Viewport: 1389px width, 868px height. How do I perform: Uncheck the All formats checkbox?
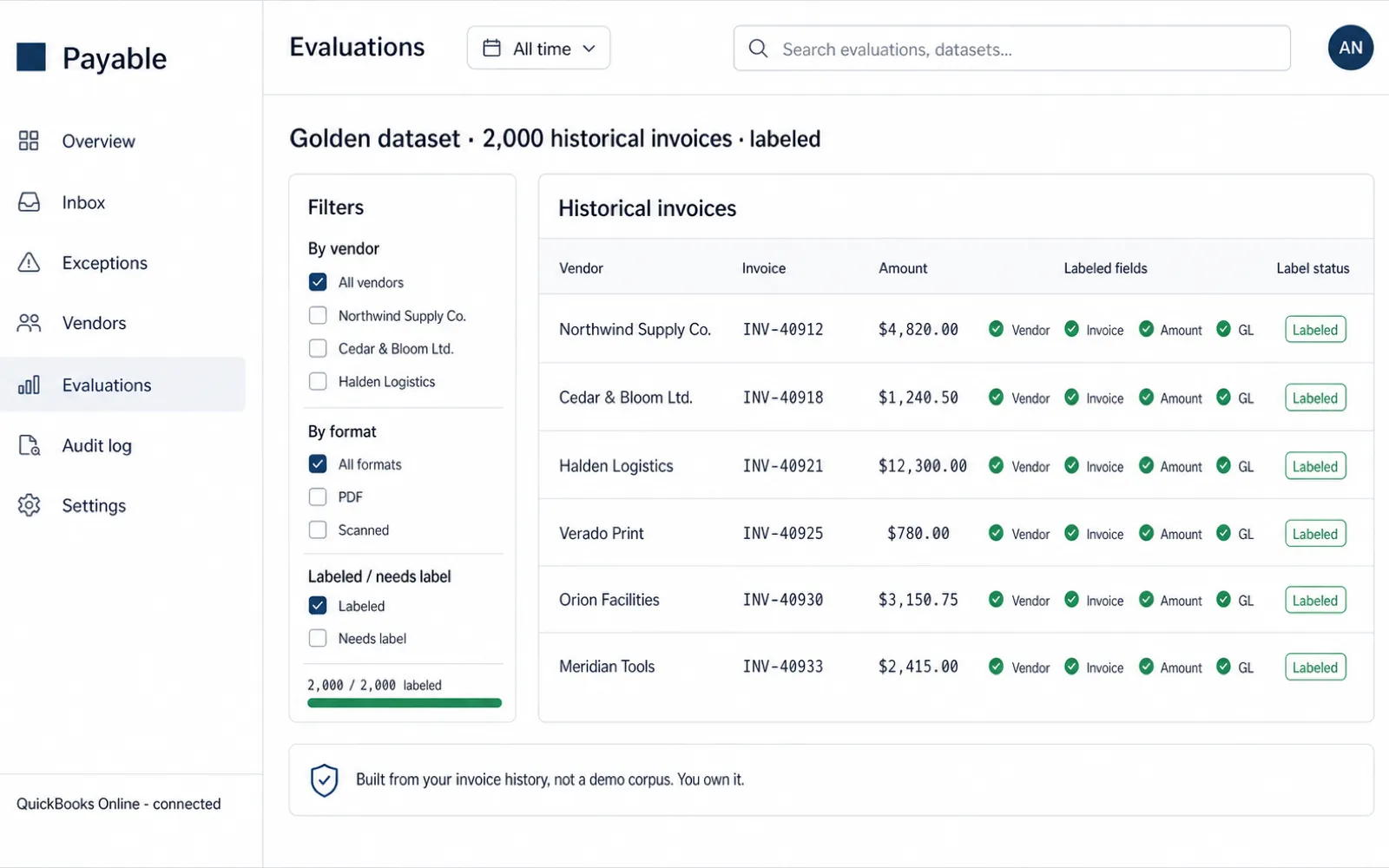pyautogui.click(x=318, y=464)
